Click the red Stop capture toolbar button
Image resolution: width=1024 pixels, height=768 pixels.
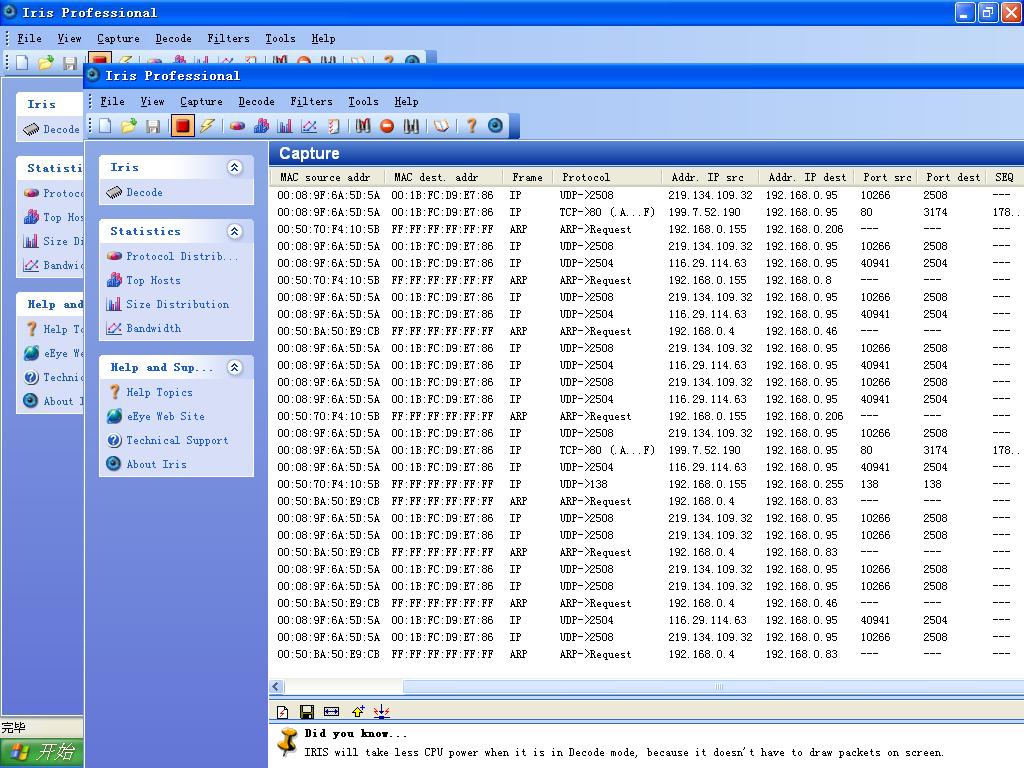pyautogui.click(x=182, y=126)
